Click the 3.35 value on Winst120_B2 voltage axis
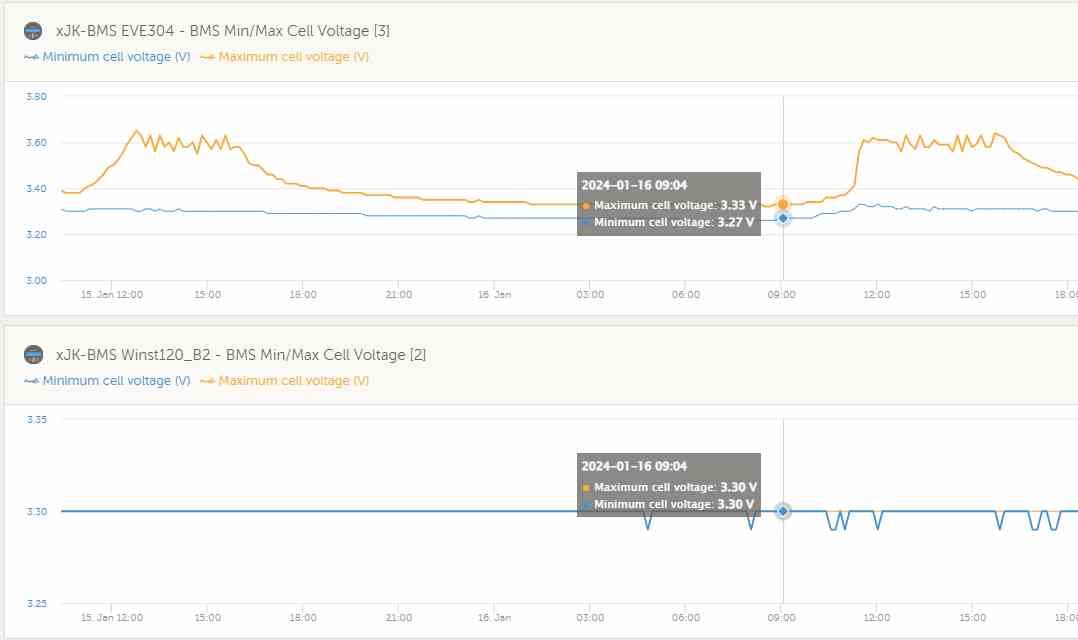 (36, 420)
